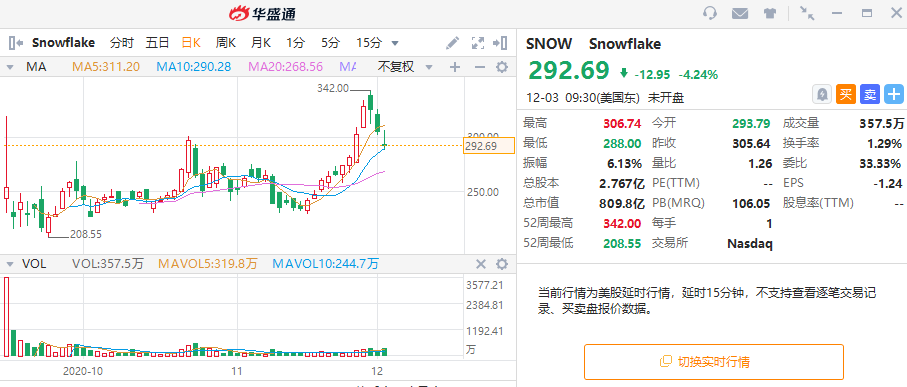
Task: Select the 15分 interval tab
Action: pyautogui.click(x=369, y=43)
